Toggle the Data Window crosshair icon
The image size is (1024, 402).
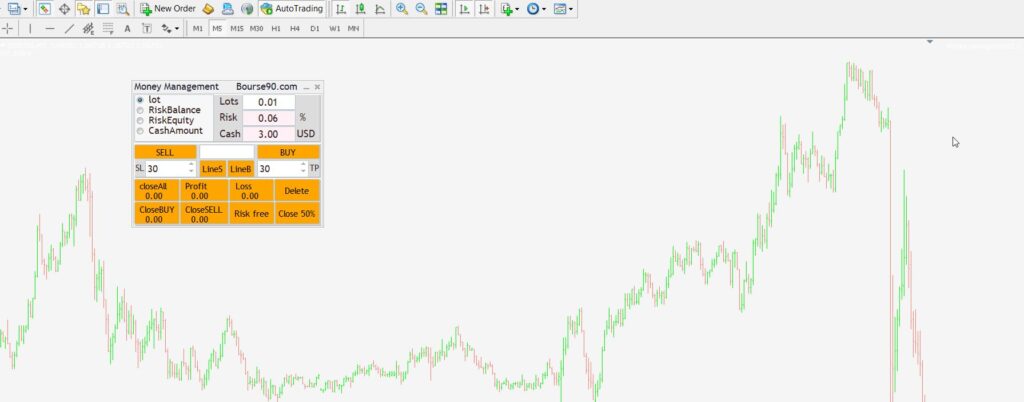(x=64, y=9)
